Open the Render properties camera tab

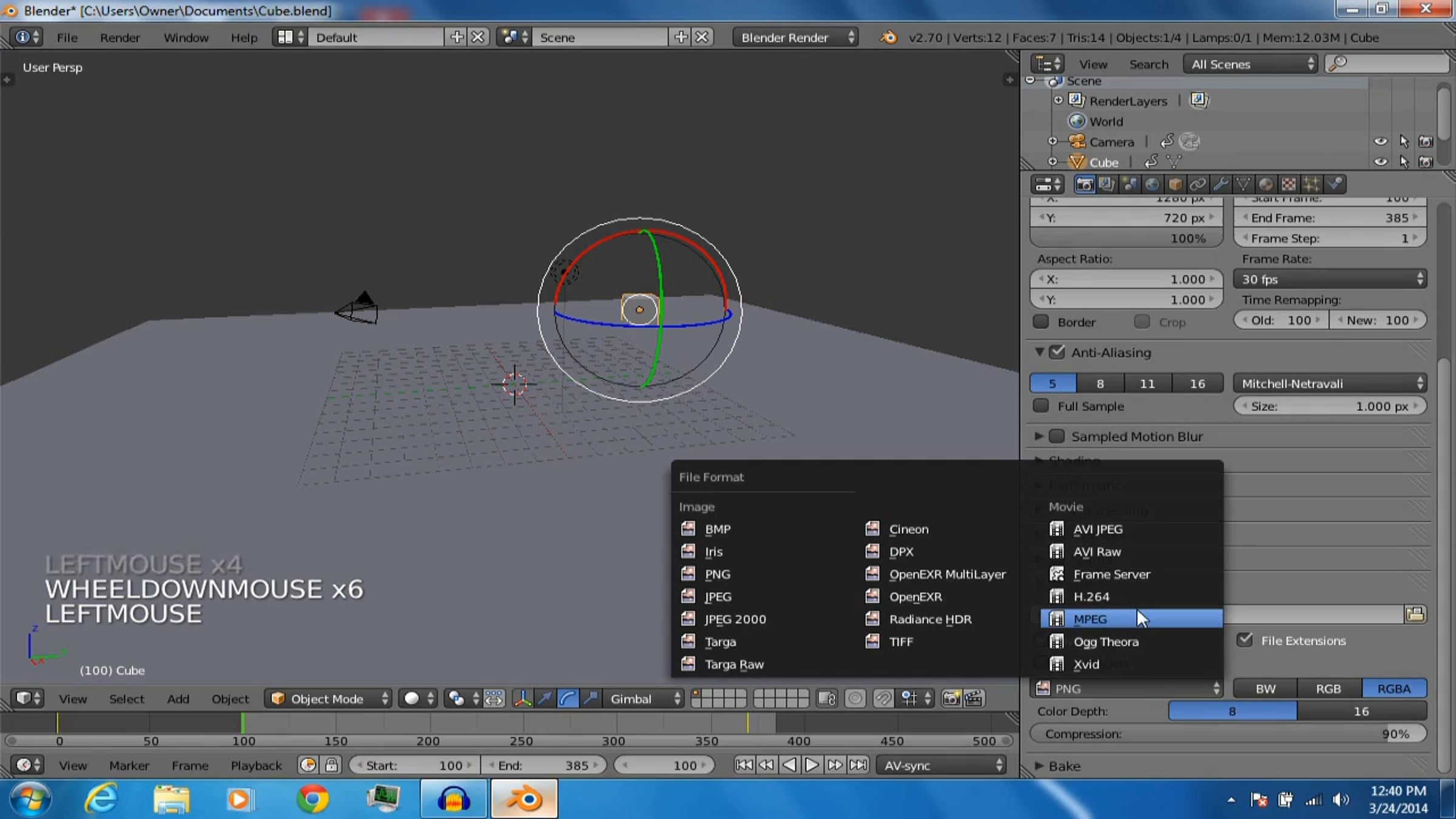[1085, 184]
